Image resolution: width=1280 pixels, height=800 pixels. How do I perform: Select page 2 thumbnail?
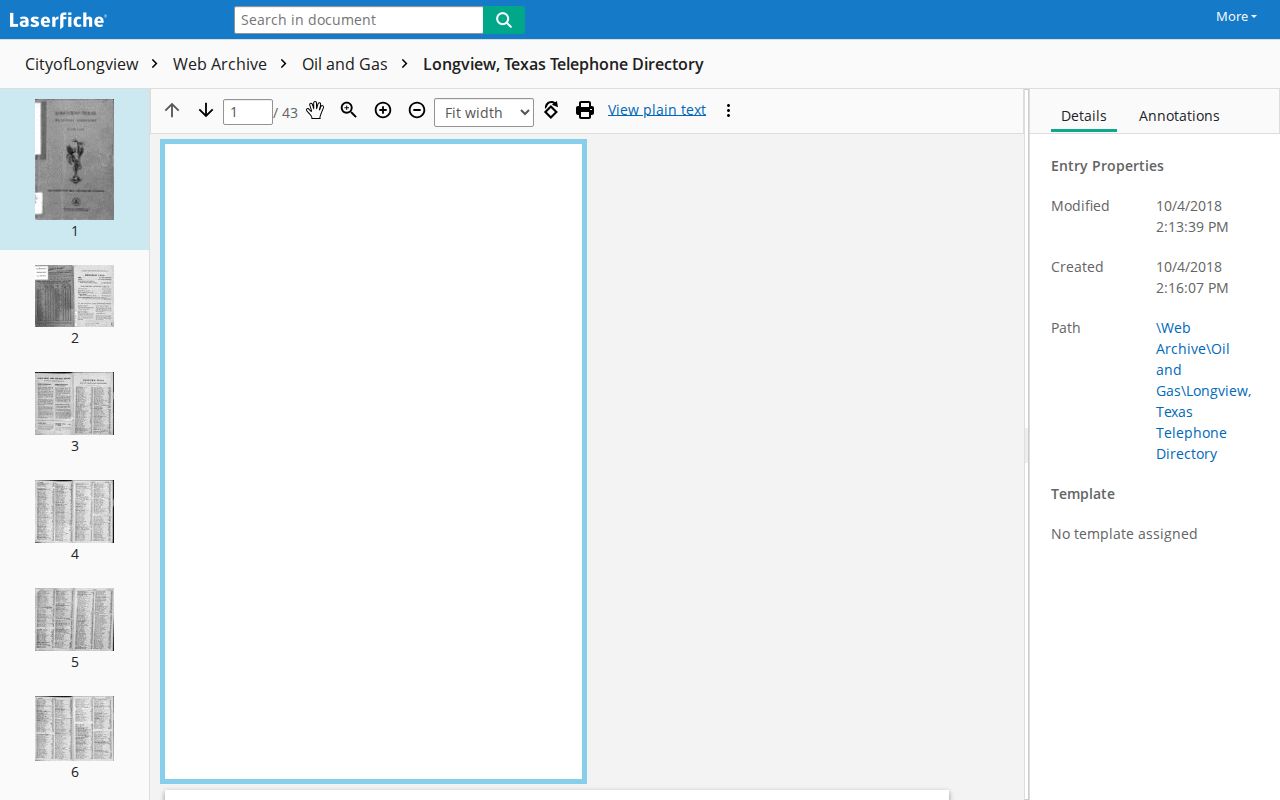pyautogui.click(x=74, y=296)
